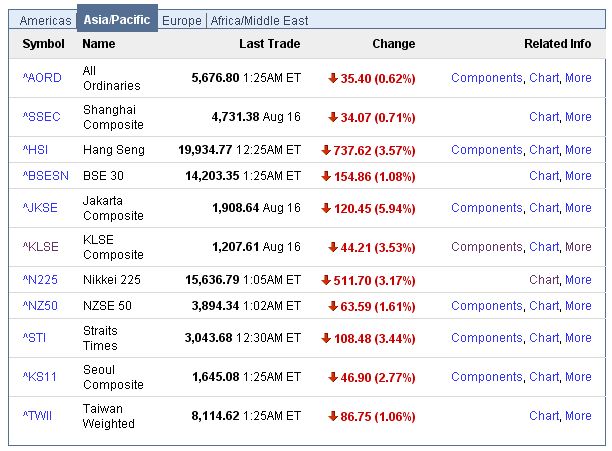View Components for Seoul Composite
This screenshot has height=451, width=612.
point(486,377)
